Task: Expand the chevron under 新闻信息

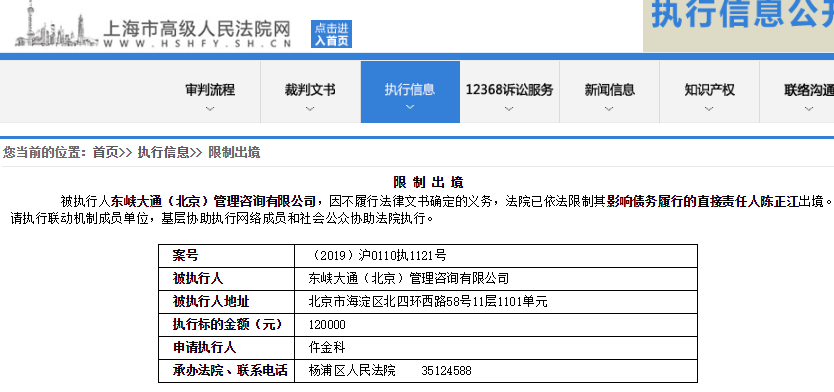Action: coord(609,109)
